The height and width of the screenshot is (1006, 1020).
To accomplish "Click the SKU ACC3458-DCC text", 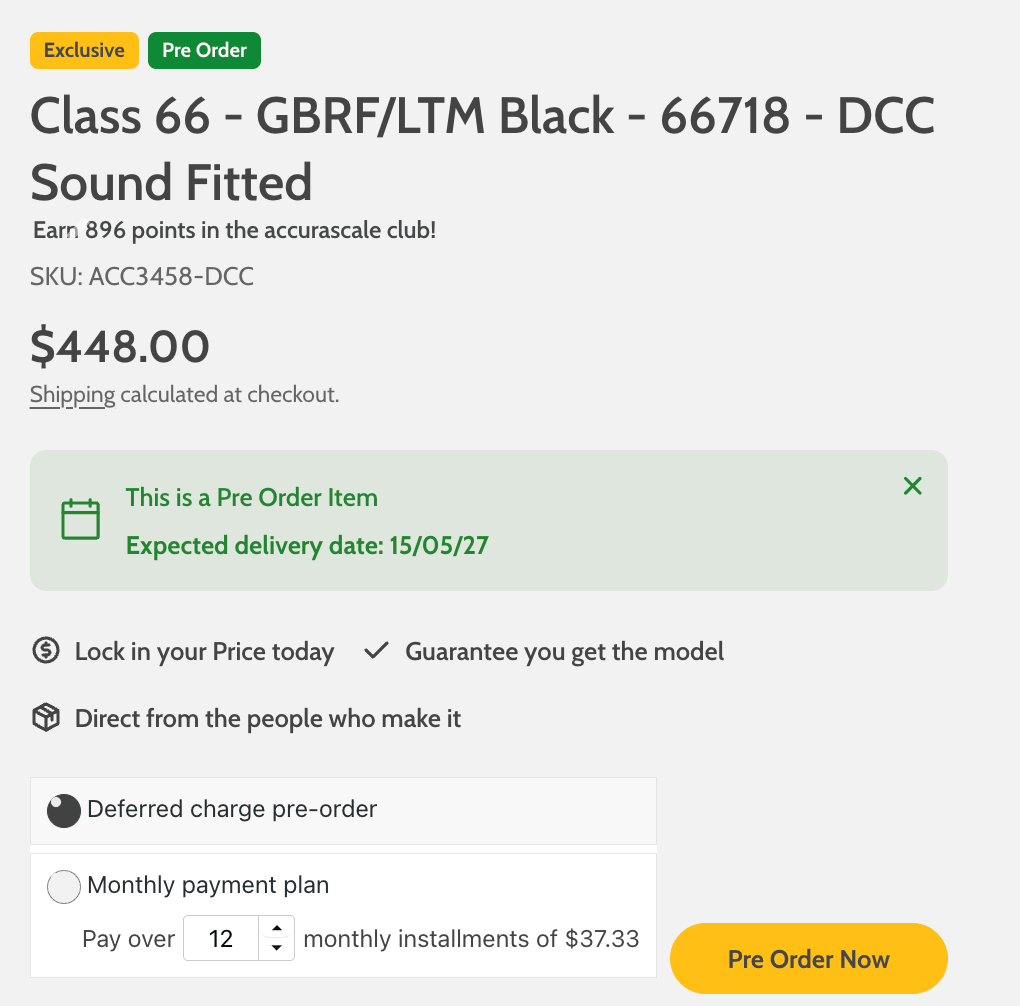I will tap(142, 277).
